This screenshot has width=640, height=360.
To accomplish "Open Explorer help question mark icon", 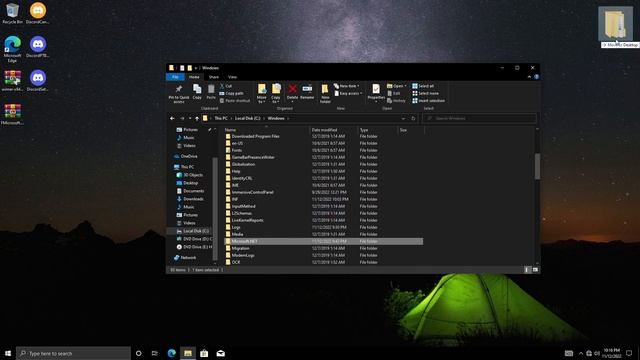I will coord(536,77).
